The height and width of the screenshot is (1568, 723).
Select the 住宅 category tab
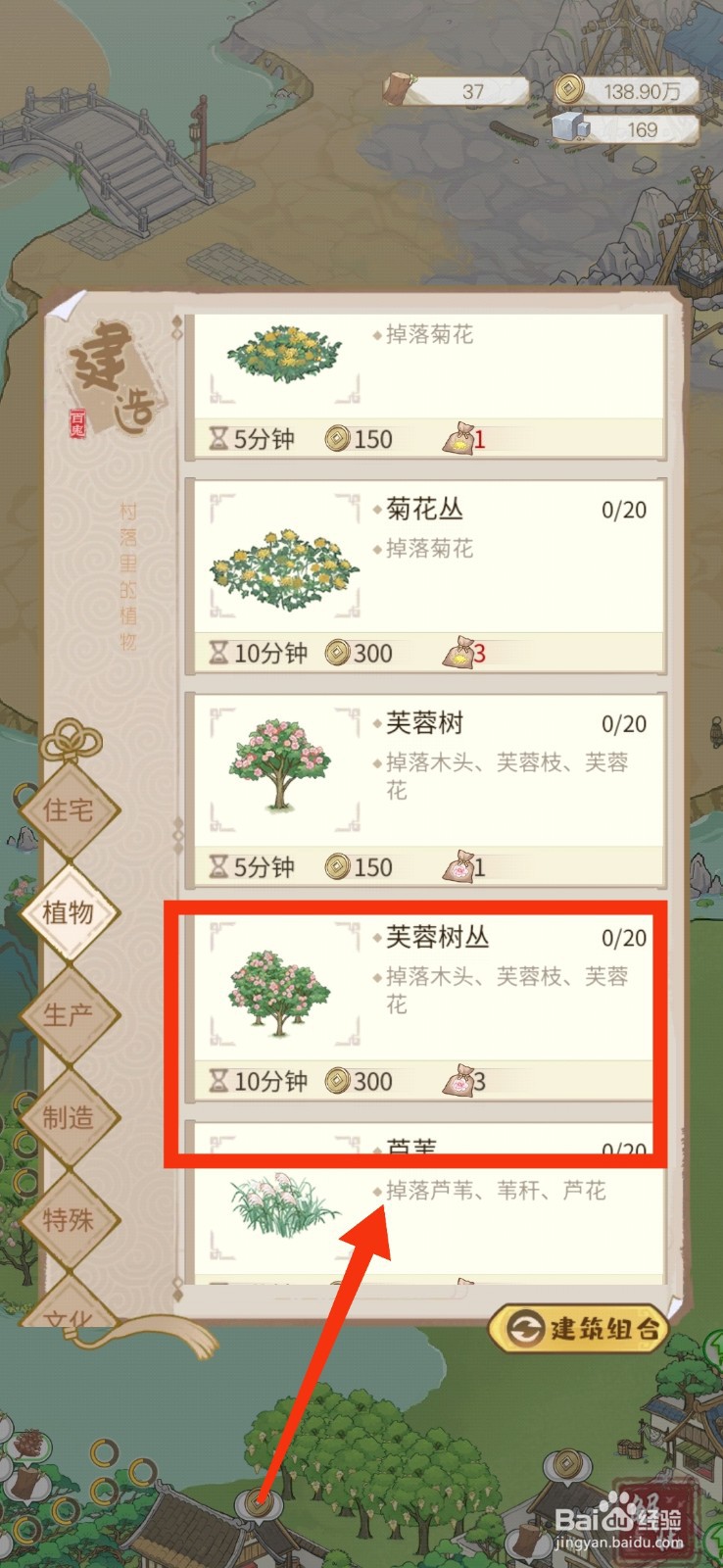pos(69,809)
